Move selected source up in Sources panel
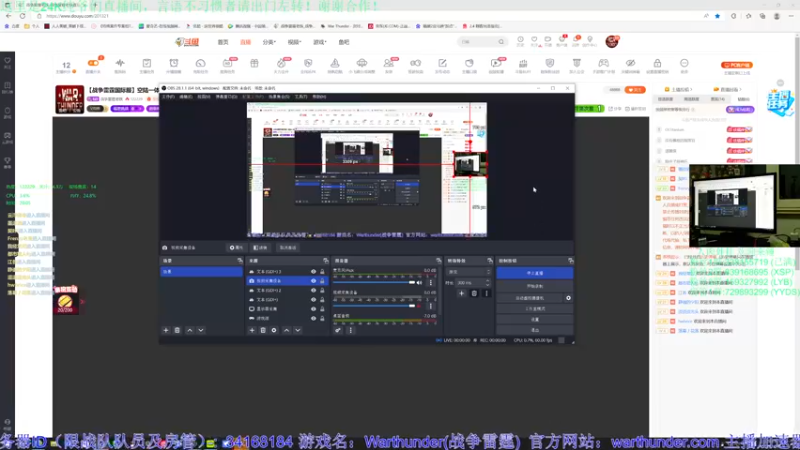This screenshot has width=800, height=450. click(x=287, y=331)
